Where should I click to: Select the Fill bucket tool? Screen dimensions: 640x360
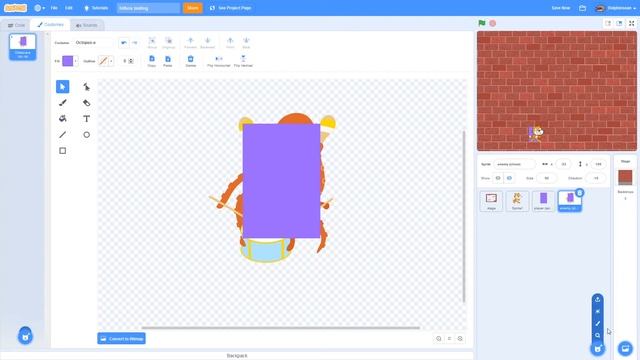62,119
